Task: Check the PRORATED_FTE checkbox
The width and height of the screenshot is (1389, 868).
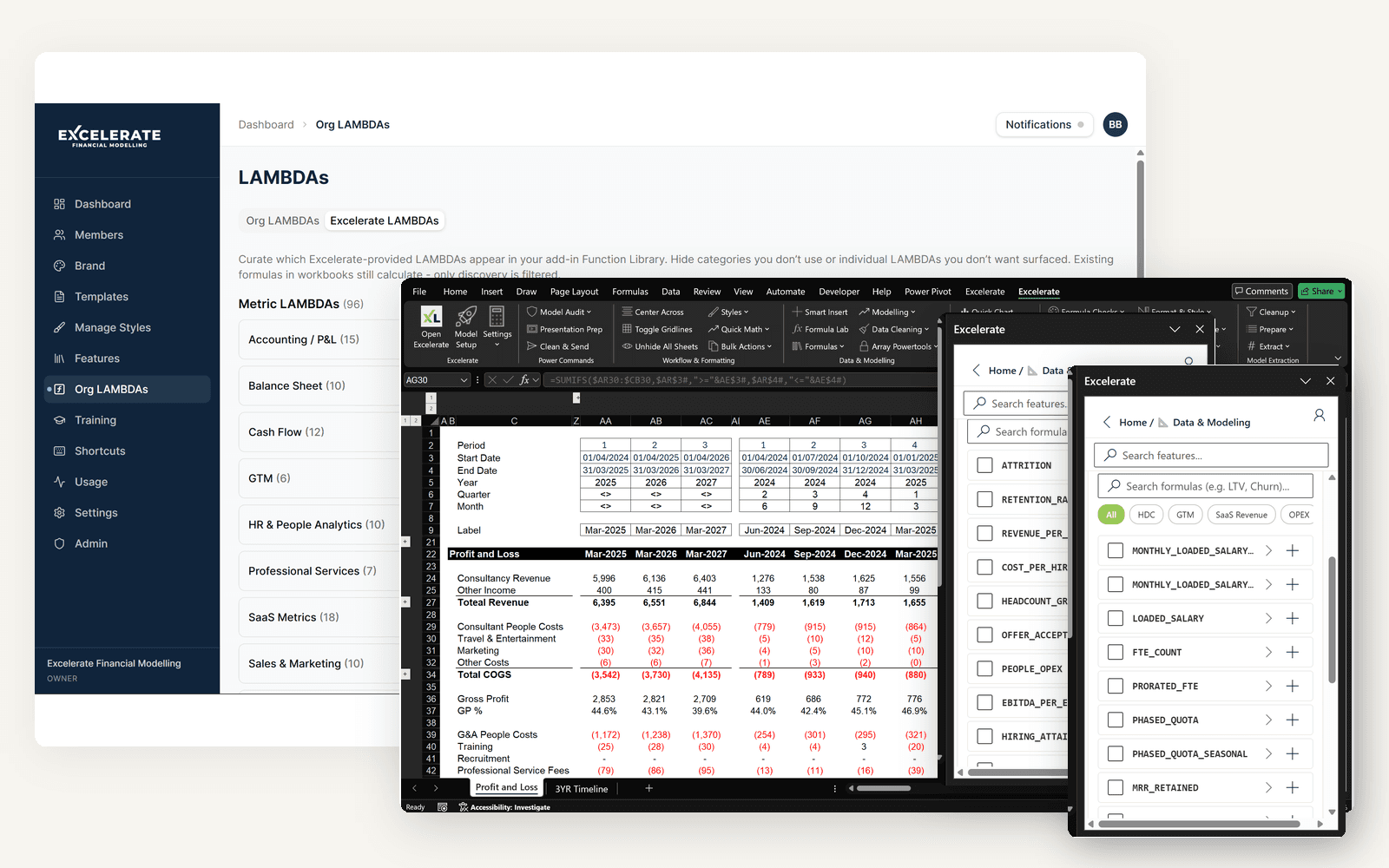Action: coord(1116,686)
